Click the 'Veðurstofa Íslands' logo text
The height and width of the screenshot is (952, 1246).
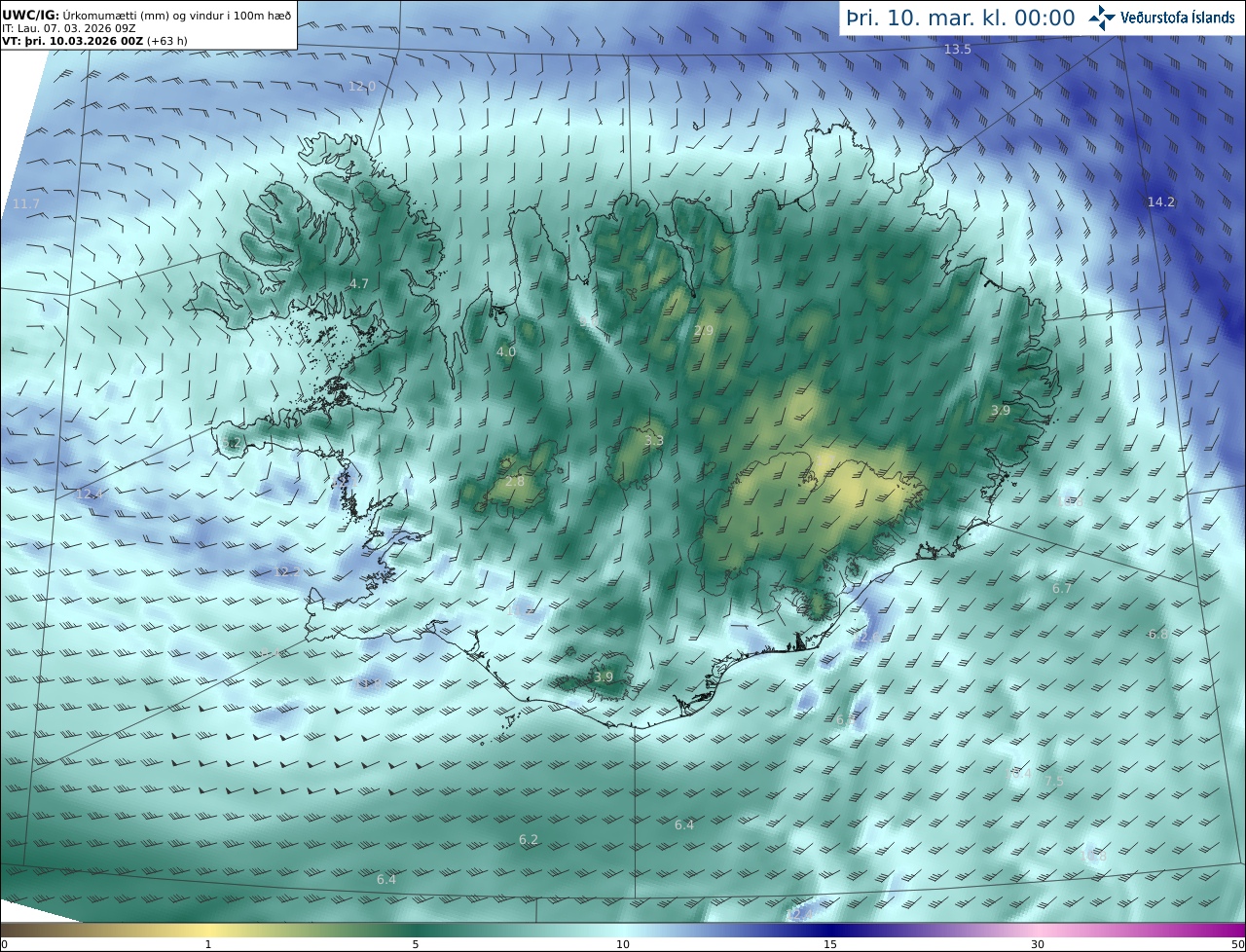(1178, 18)
